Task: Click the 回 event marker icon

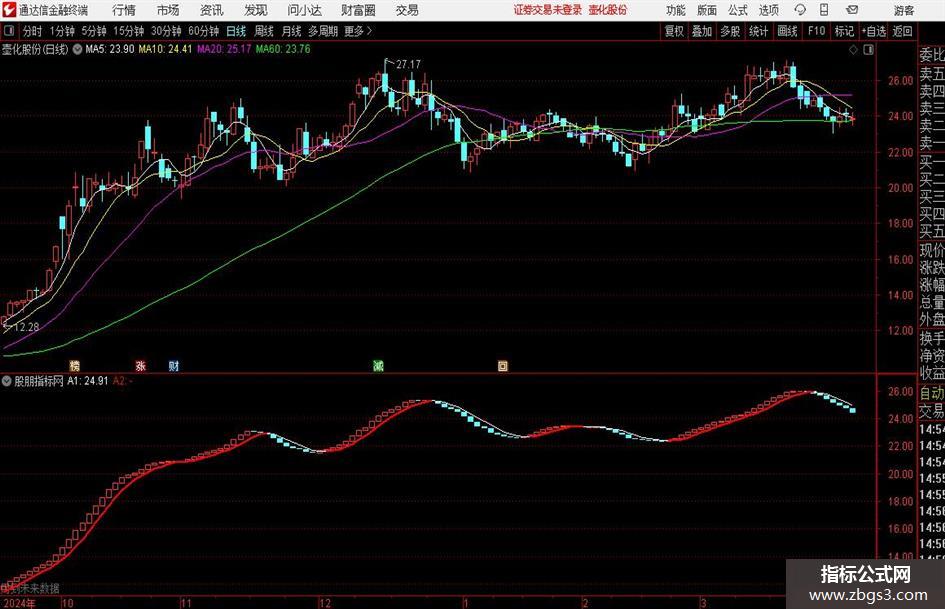Action: (x=503, y=365)
